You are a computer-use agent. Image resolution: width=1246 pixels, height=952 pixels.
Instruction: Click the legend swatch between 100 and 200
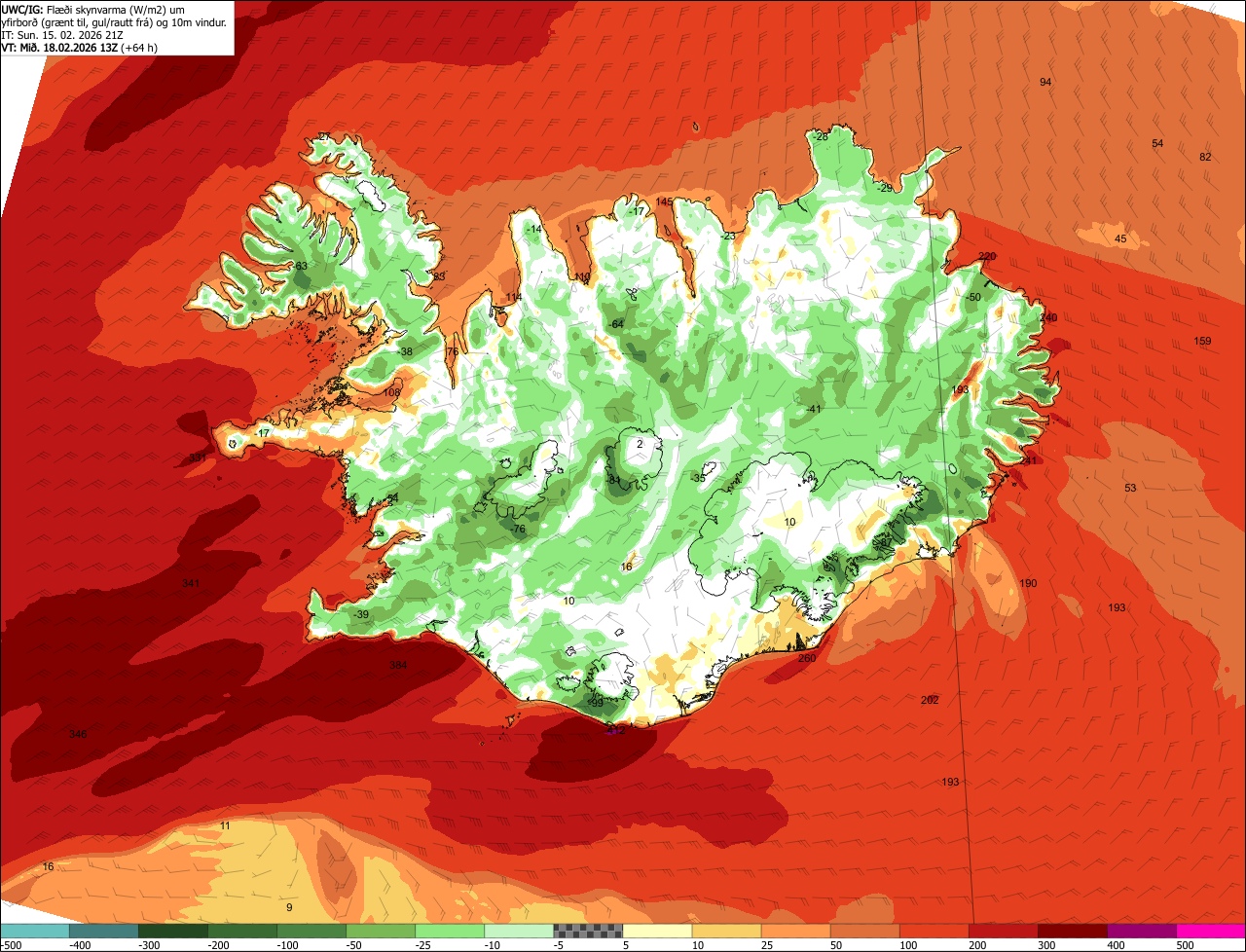click(934, 931)
